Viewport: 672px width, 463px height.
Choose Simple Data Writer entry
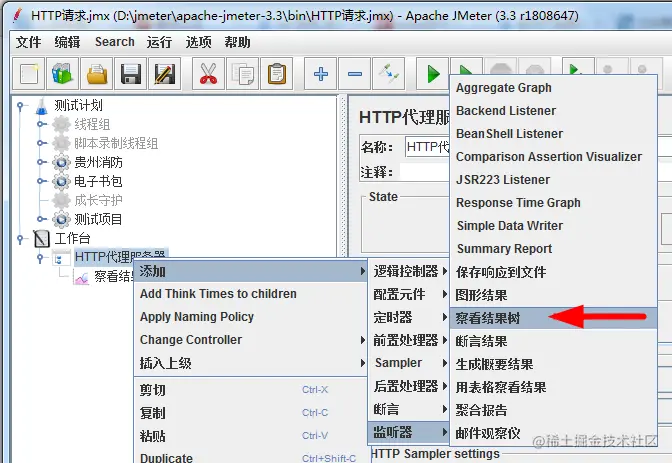pyautogui.click(x=553, y=226)
